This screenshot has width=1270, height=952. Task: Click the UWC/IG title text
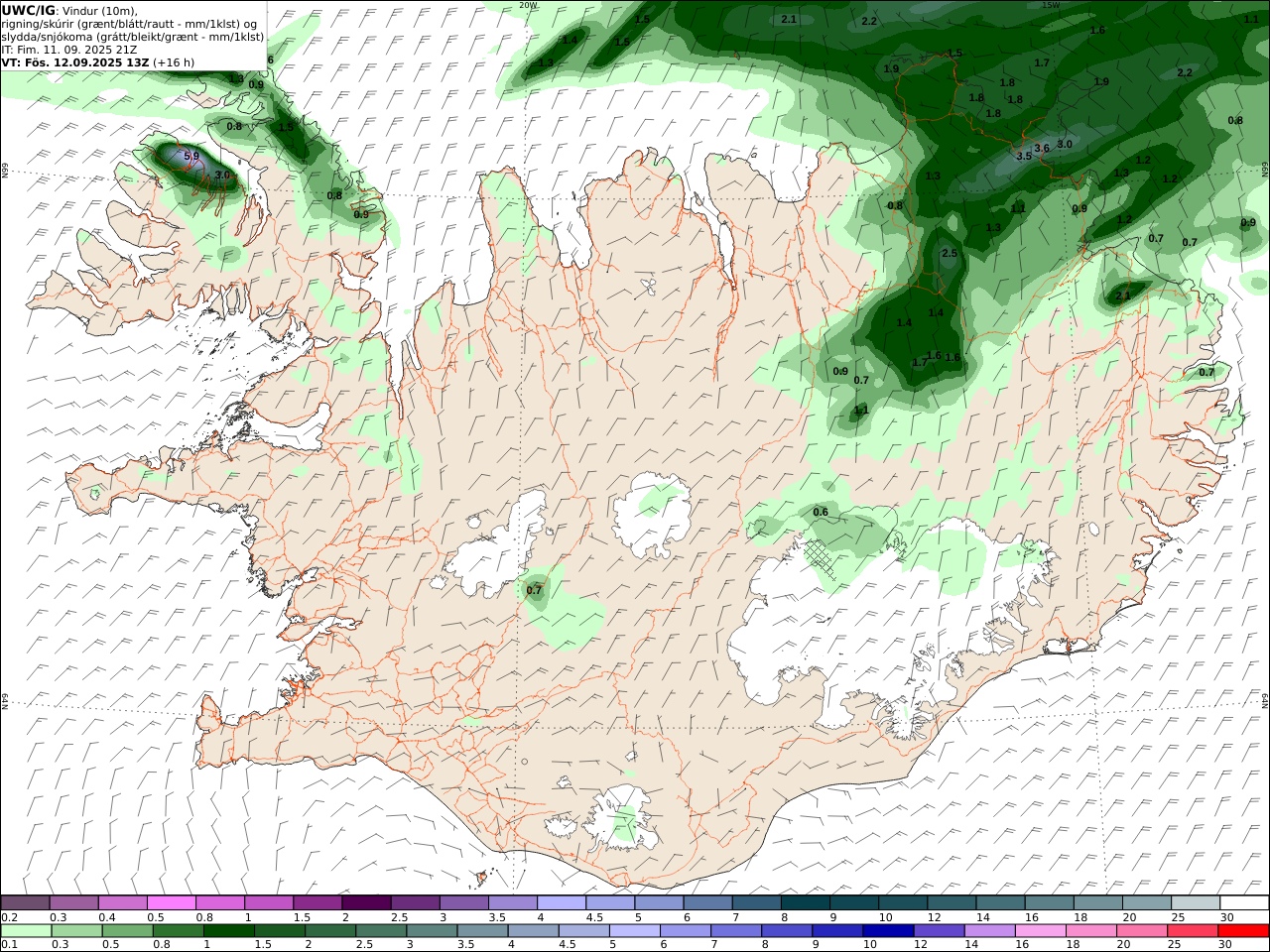pos(29,10)
